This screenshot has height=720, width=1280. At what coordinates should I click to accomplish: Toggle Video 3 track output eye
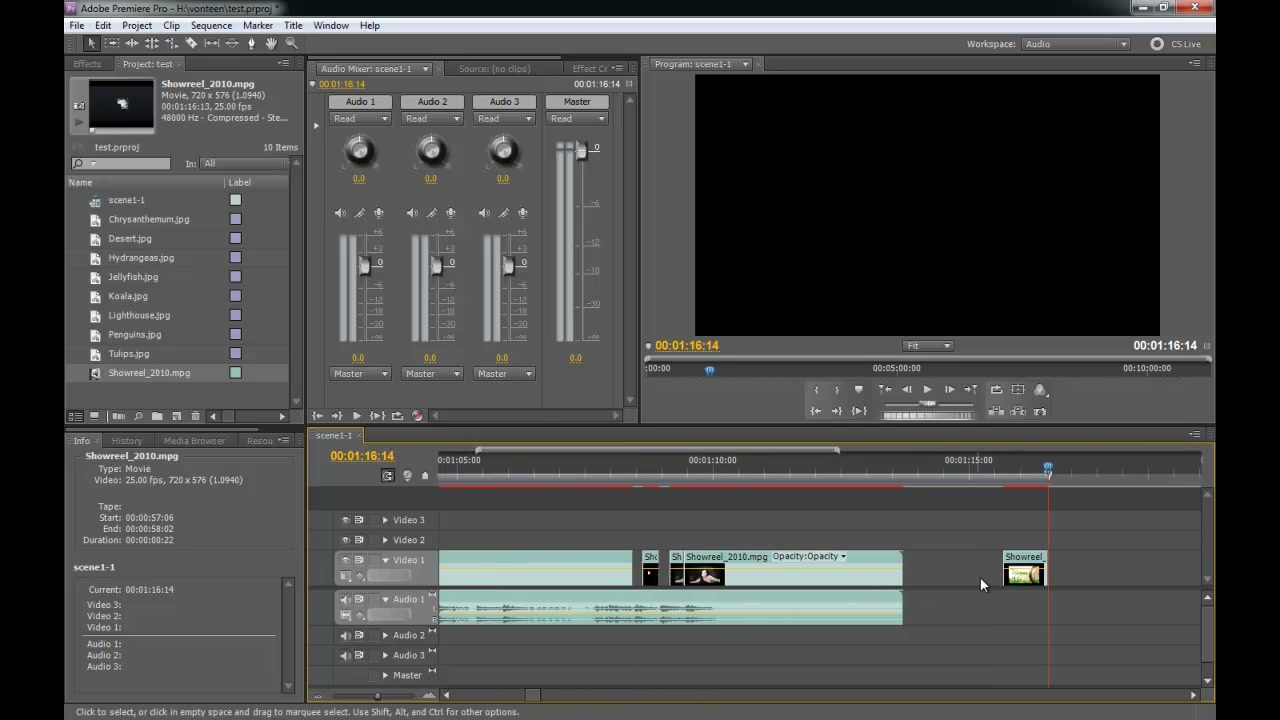(x=346, y=520)
